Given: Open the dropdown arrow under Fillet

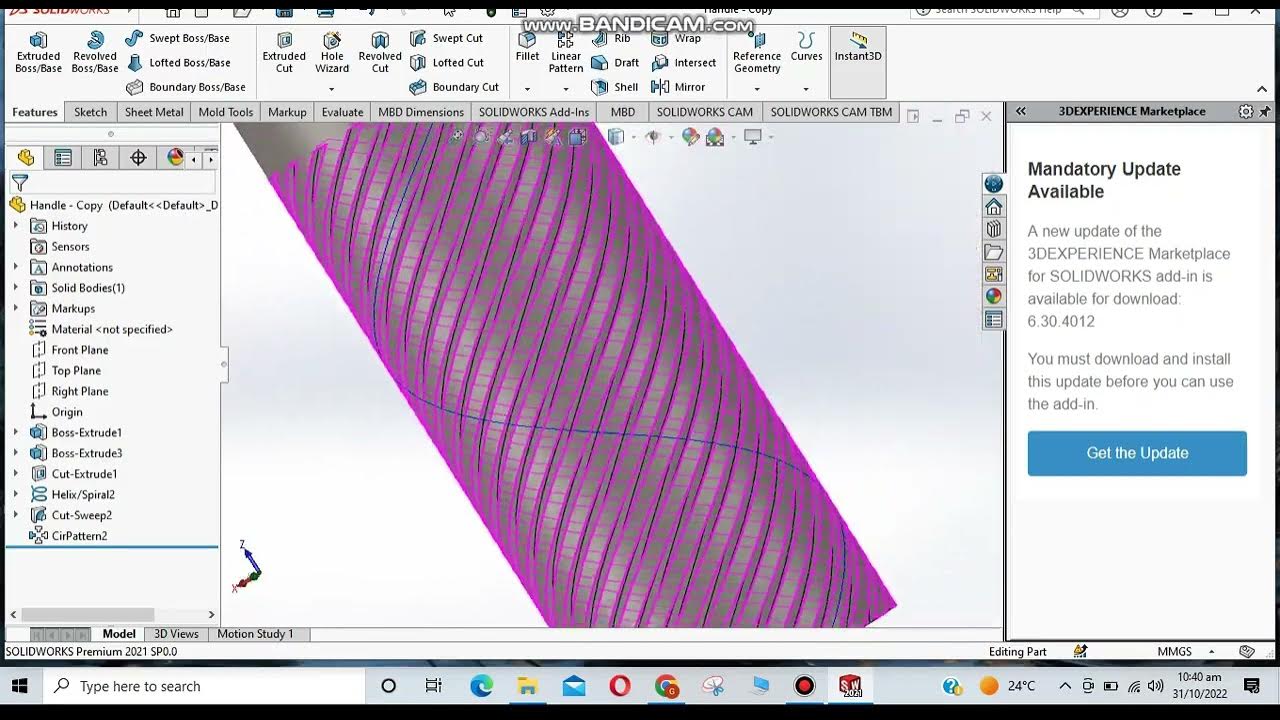Looking at the screenshot, I should (x=527, y=89).
